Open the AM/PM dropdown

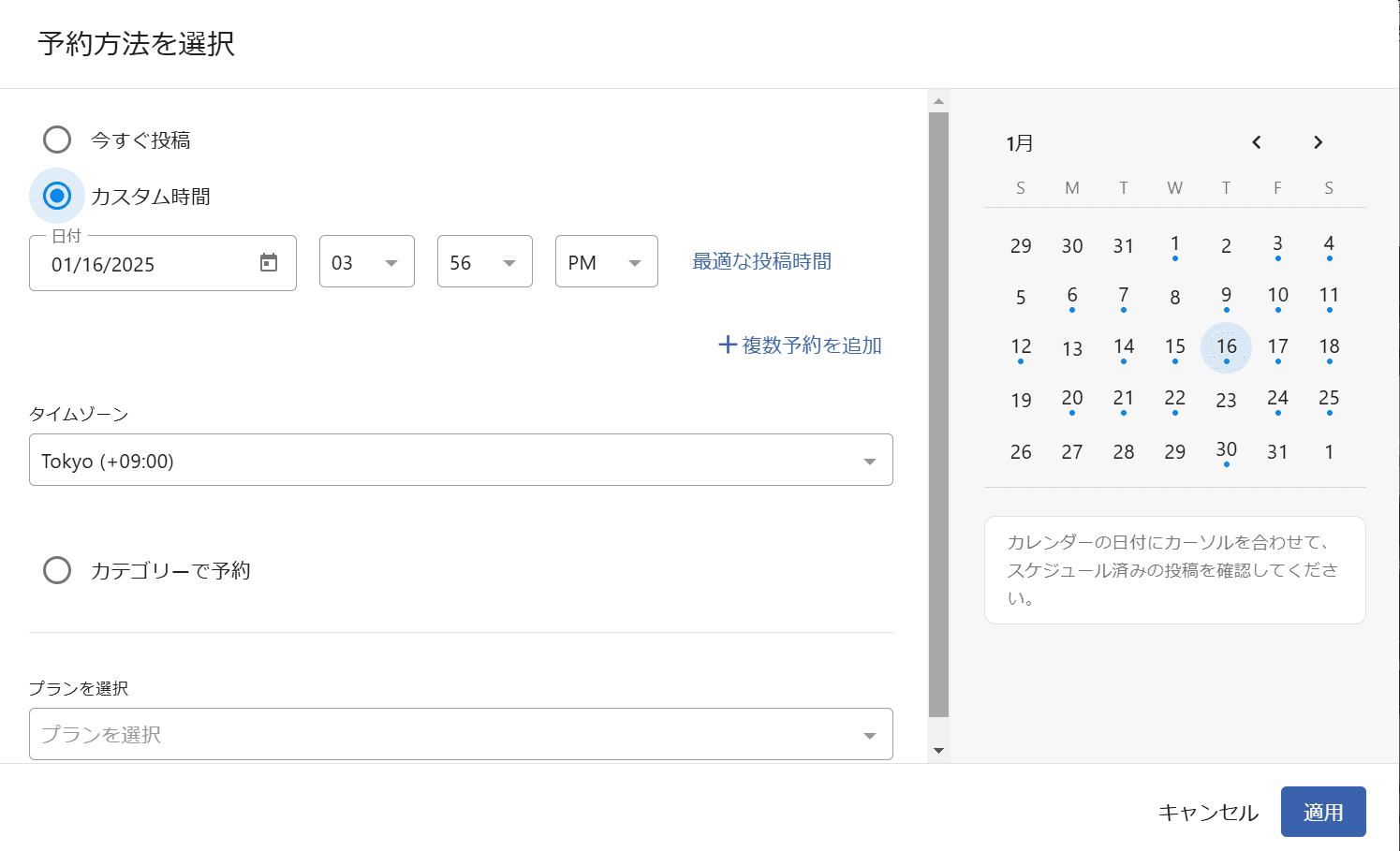pos(607,261)
